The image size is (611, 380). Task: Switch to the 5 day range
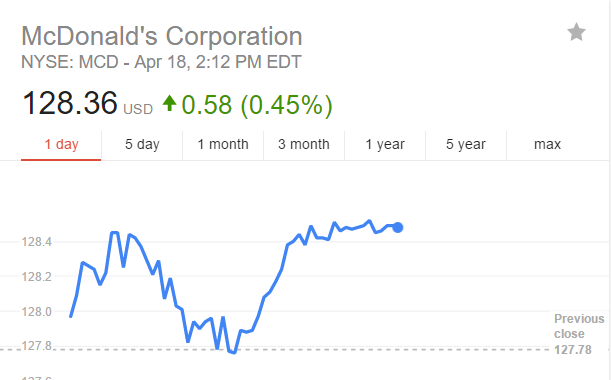[x=142, y=145]
